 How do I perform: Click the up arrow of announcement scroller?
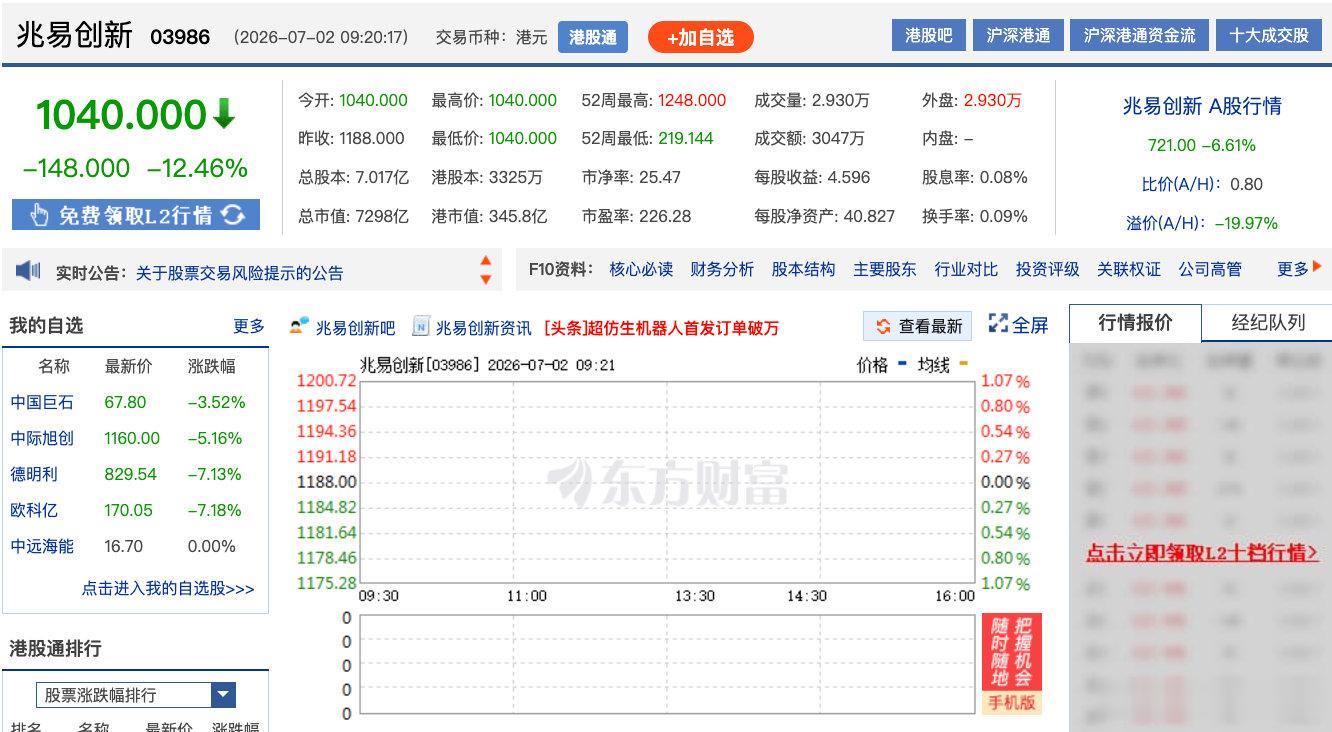[x=486, y=262]
